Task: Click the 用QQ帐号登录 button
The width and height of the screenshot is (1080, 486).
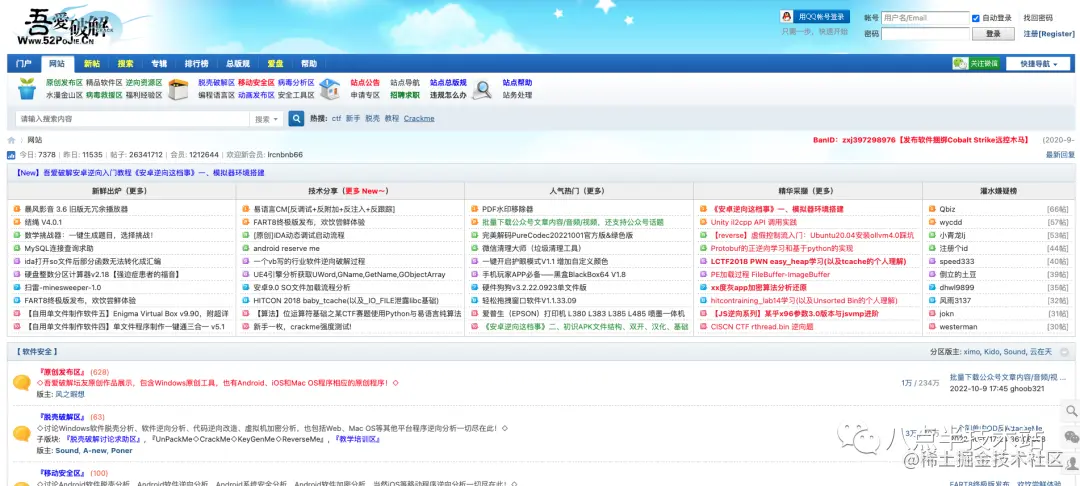Action: (815, 17)
